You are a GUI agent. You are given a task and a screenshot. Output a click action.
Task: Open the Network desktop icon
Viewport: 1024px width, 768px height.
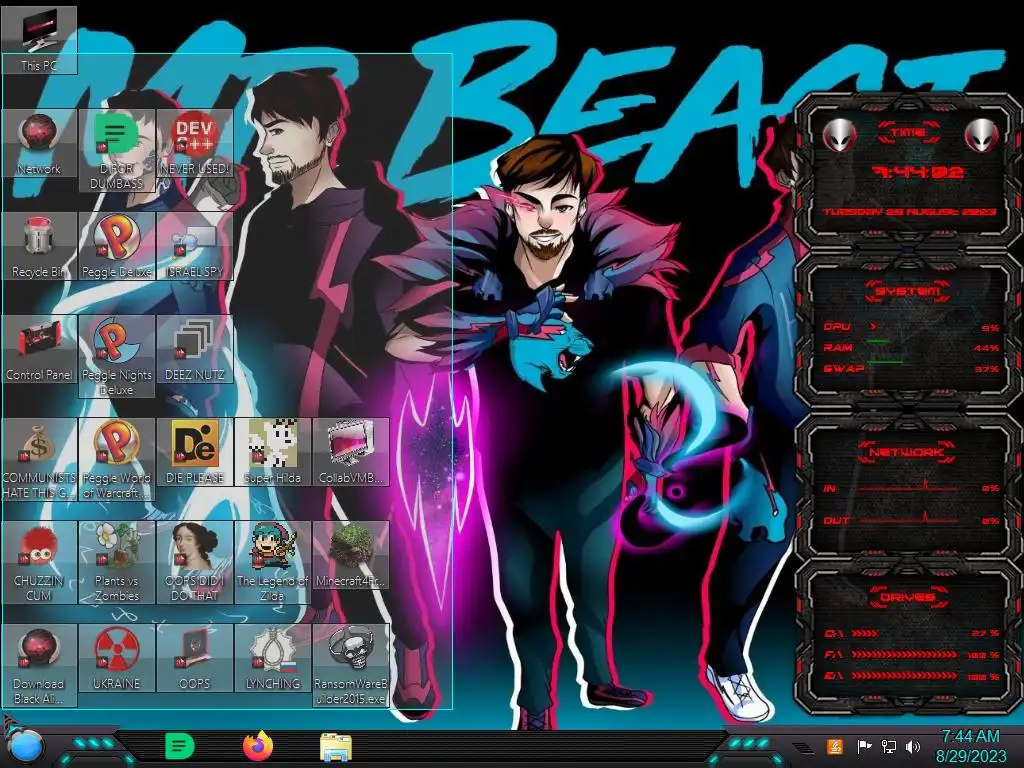pos(39,143)
